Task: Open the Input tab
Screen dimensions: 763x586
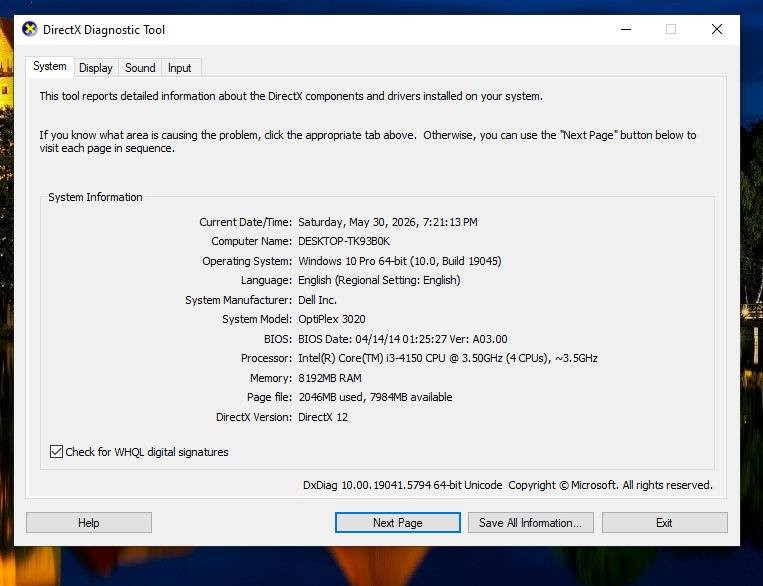Action: (180, 68)
